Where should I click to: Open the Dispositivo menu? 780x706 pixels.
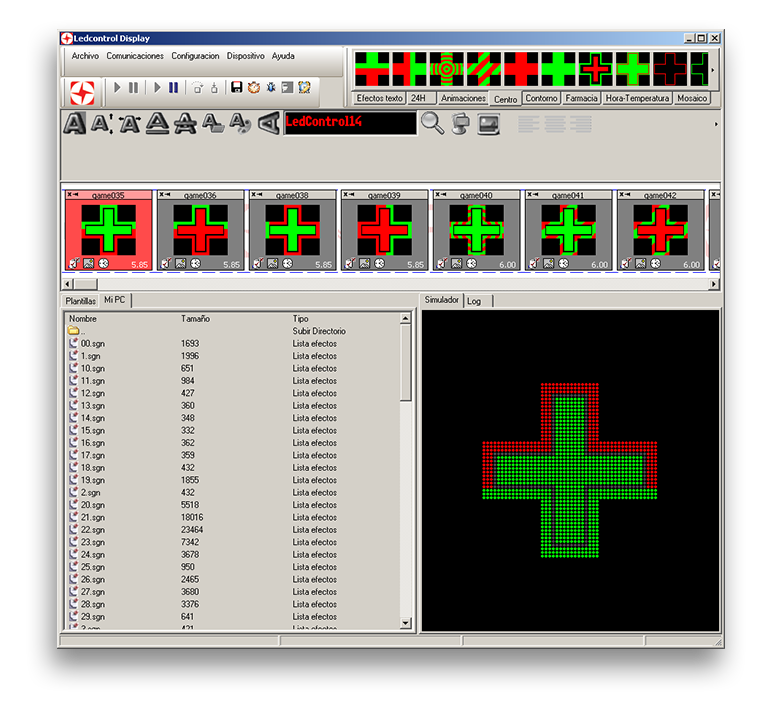pos(246,56)
